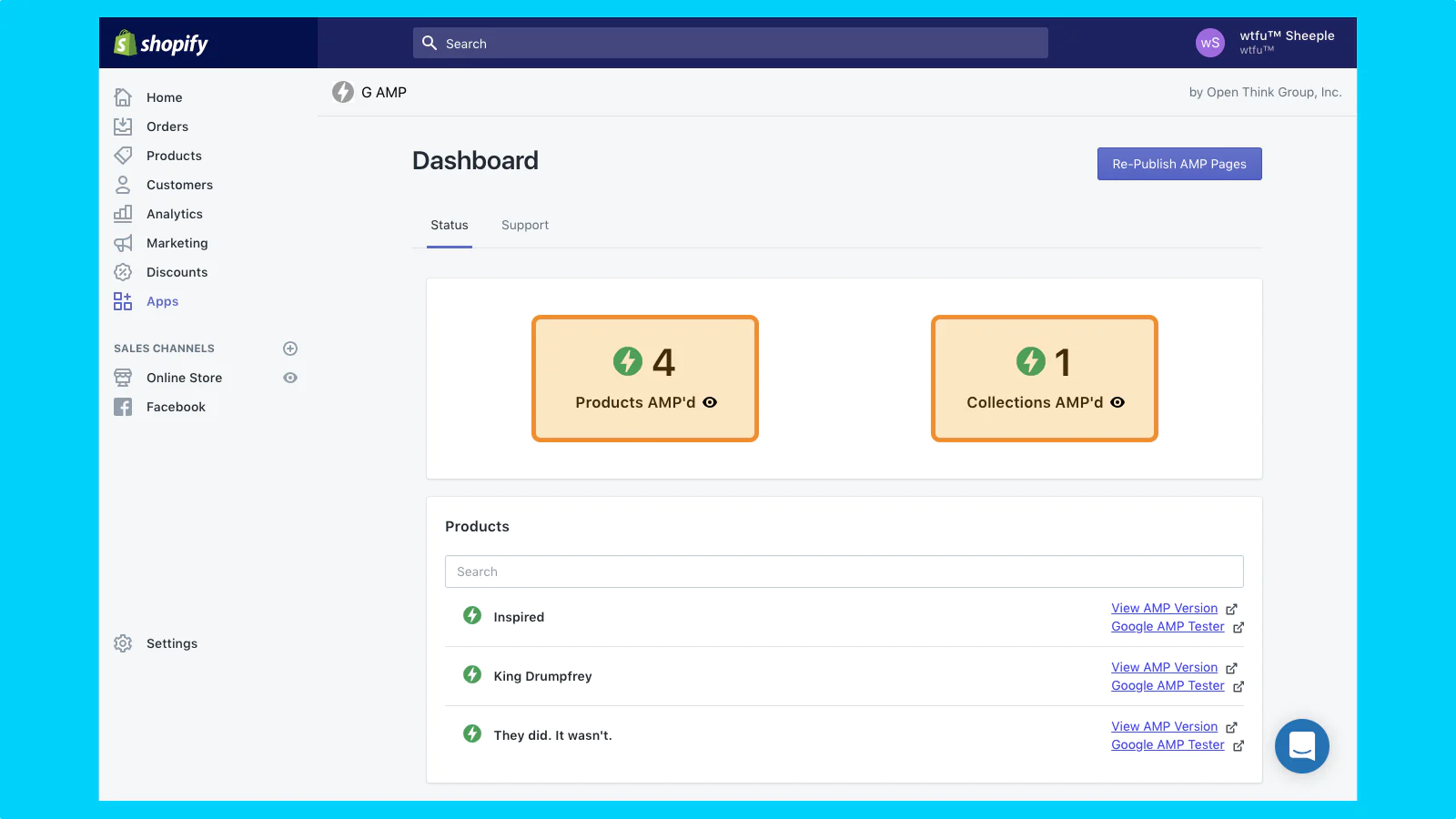This screenshot has width=1456, height=819.
Task: Toggle the eye on Products AMP'd card
Action: pyautogui.click(x=710, y=402)
